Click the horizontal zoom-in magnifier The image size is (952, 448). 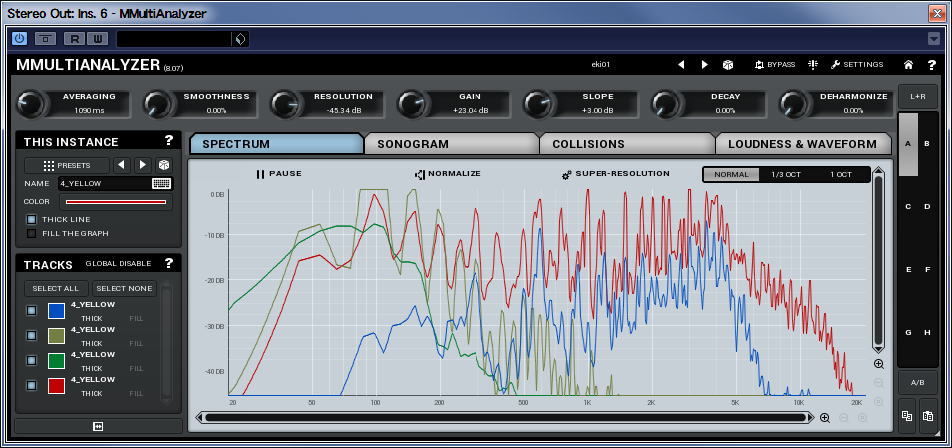tap(824, 418)
